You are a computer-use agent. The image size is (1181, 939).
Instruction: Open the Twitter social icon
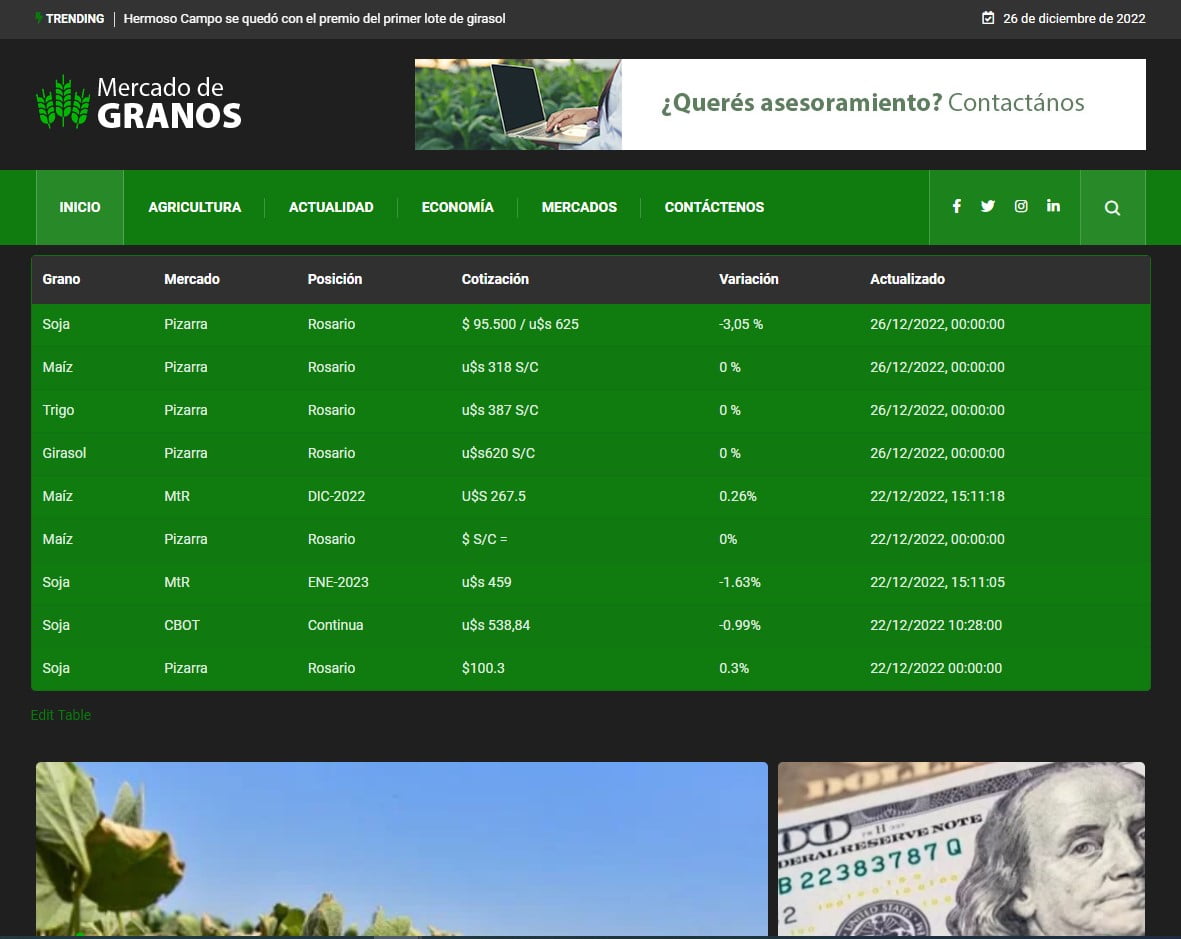tap(987, 206)
